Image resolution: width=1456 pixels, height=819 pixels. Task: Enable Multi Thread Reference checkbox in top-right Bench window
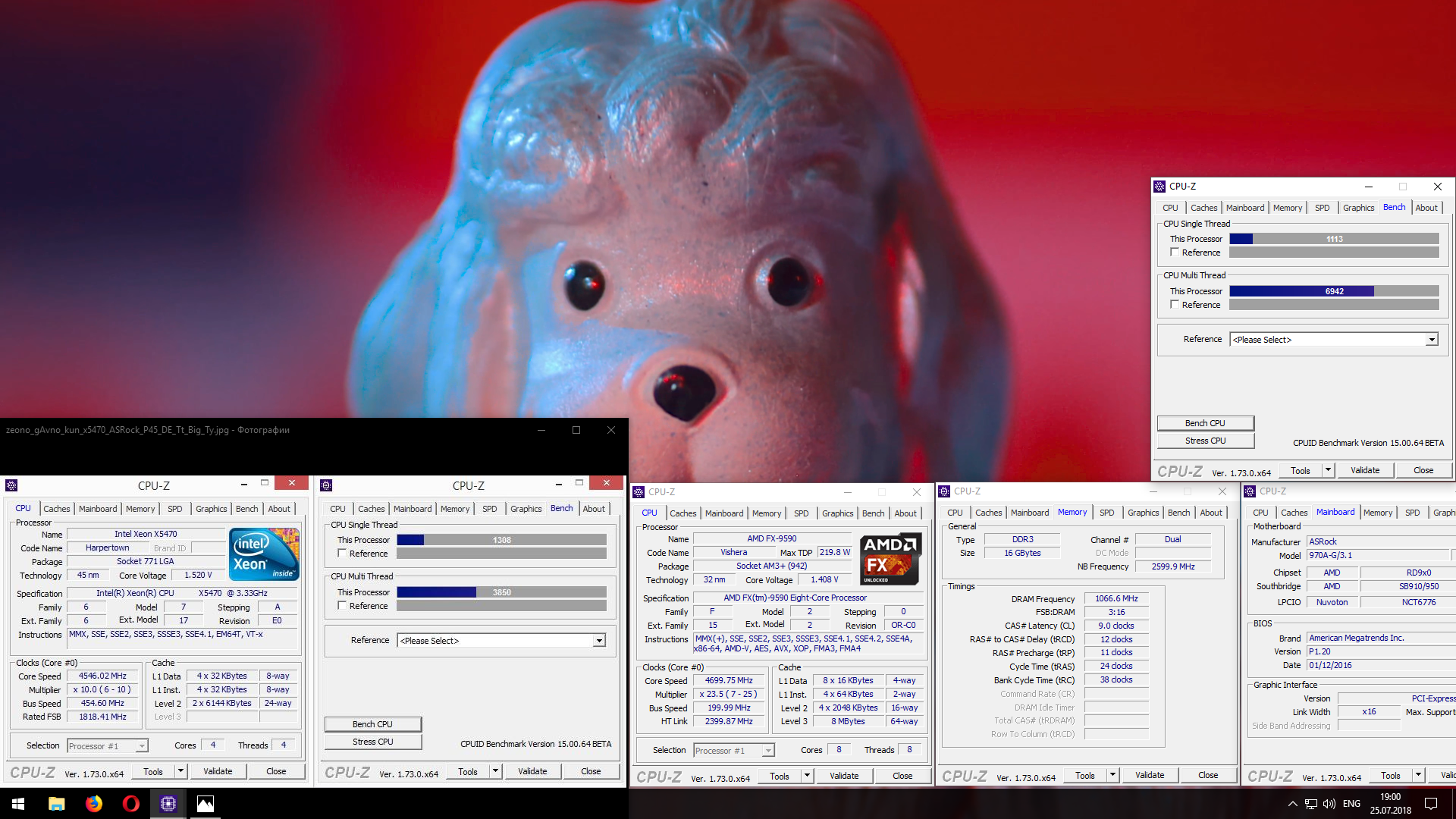click(x=1175, y=305)
